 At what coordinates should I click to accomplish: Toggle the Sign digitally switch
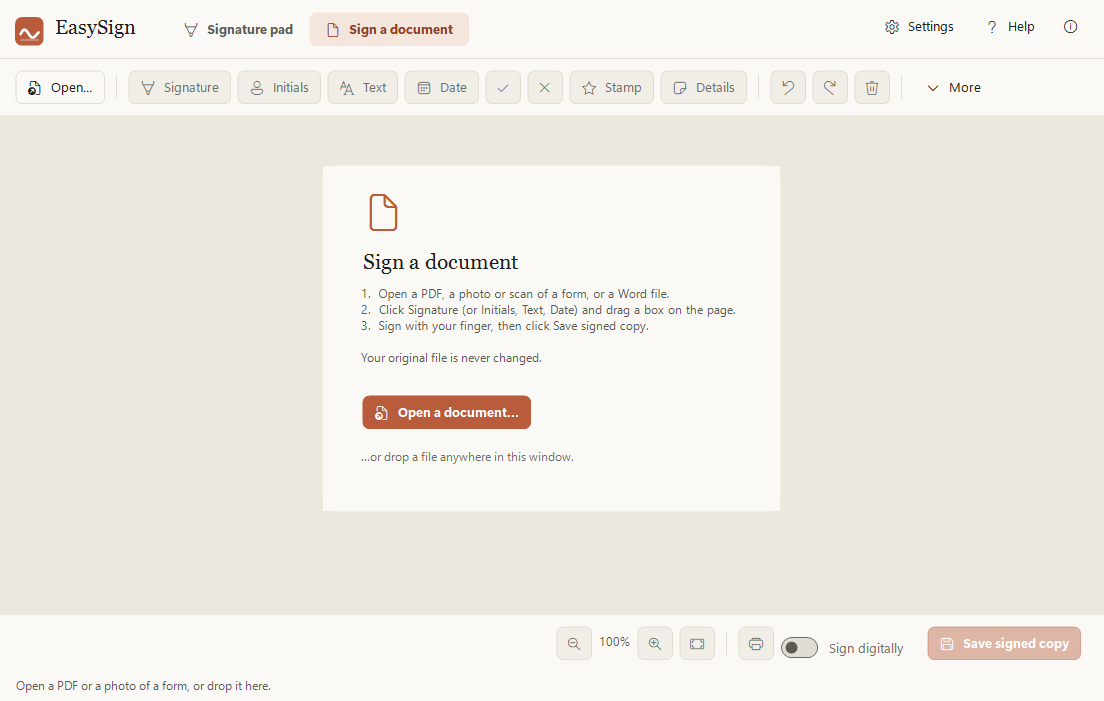(799, 648)
